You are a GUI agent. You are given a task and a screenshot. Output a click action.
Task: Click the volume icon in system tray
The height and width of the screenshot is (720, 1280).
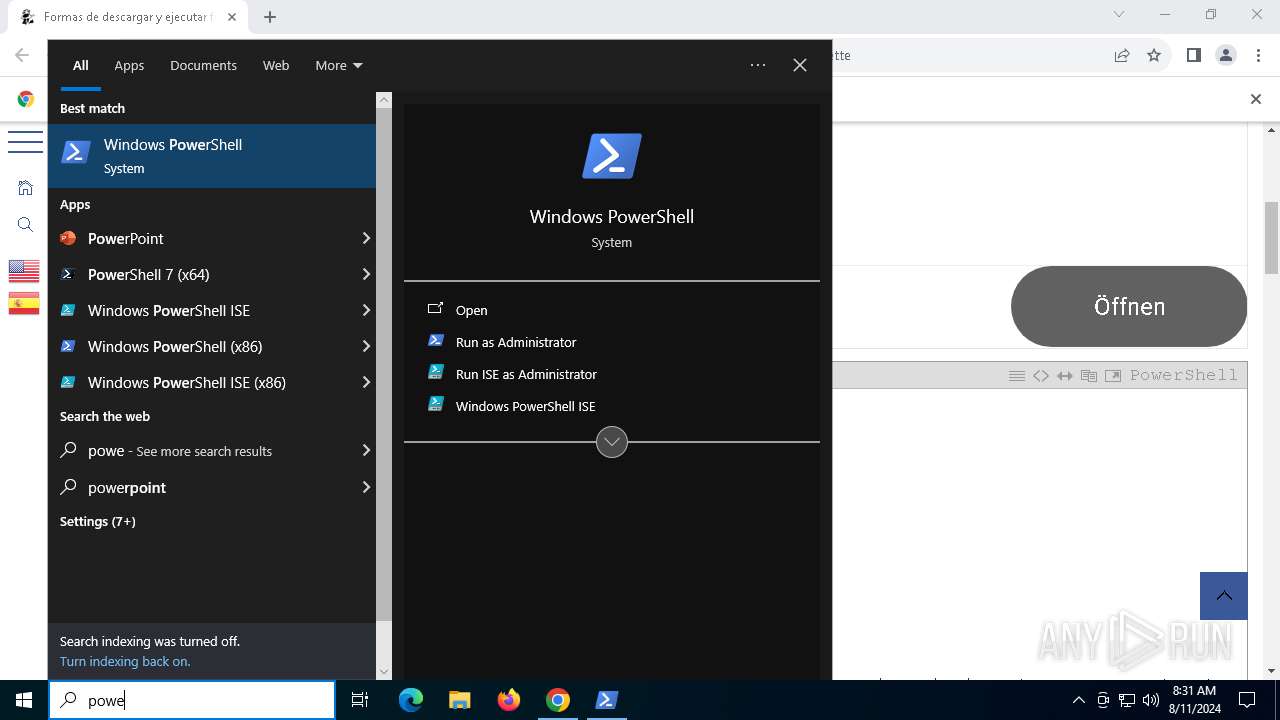[1151, 700]
